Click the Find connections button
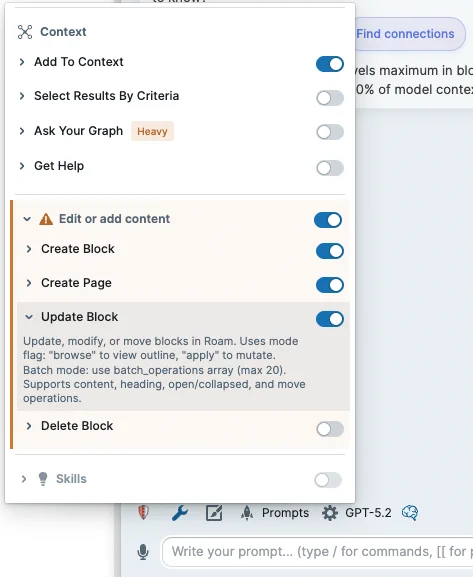Viewport: 473px width, 577px height. pyautogui.click(x=410, y=34)
